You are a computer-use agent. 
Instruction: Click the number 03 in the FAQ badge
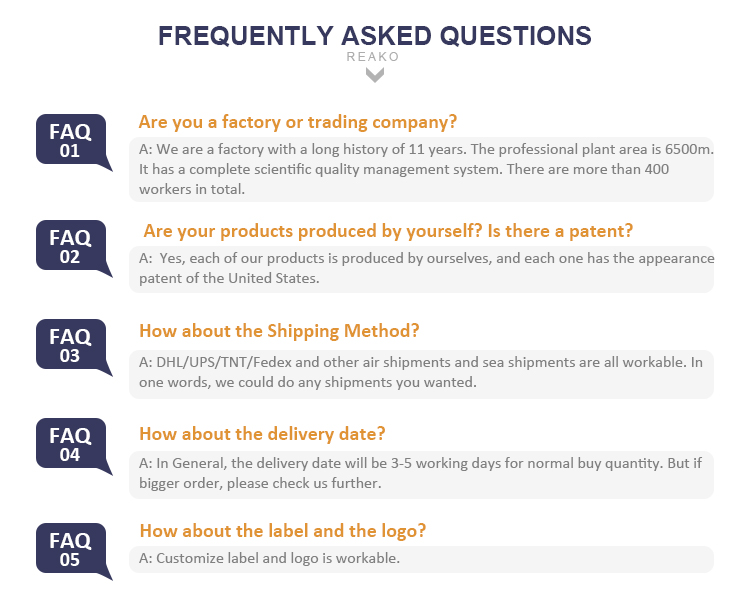(70, 356)
